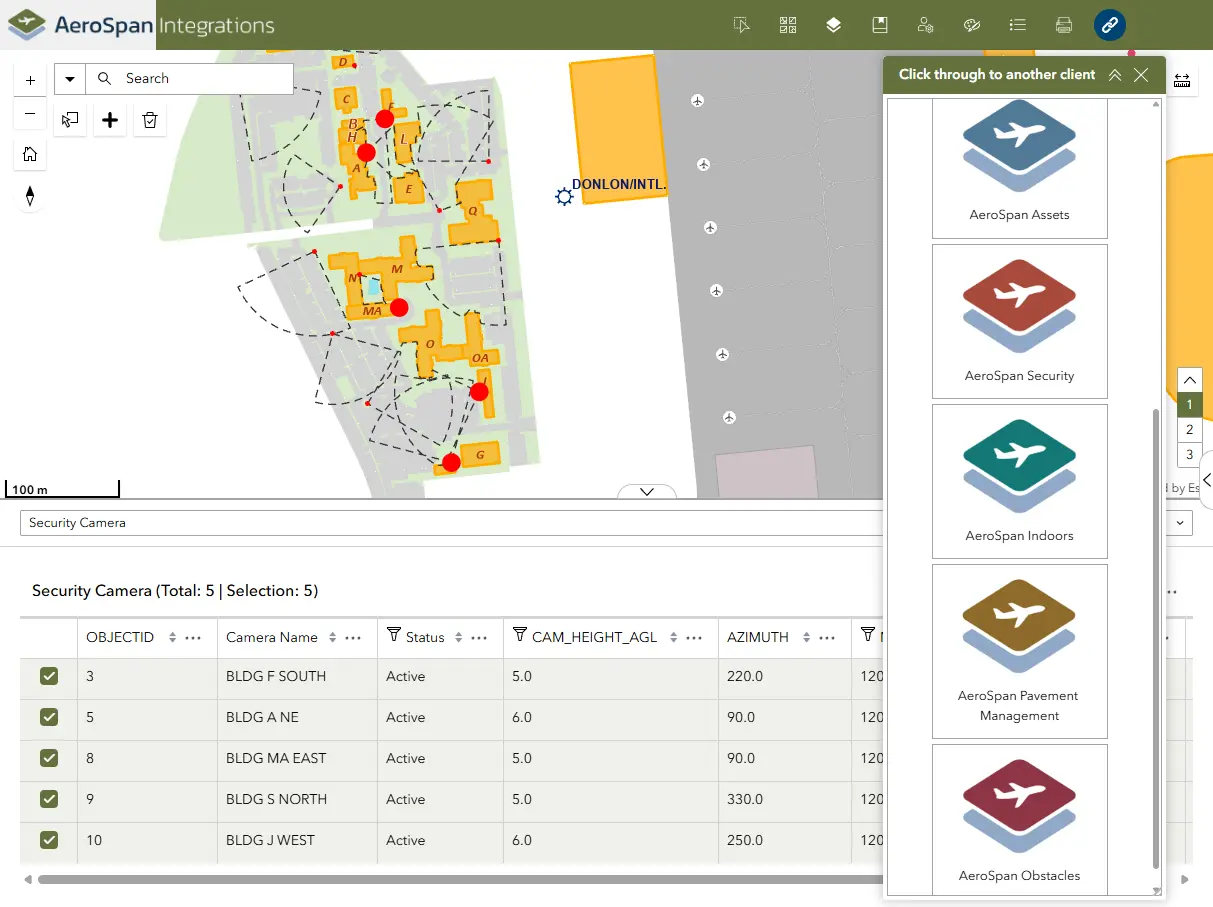Click the DONLON/INTL. airport marker
The height and width of the screenshot is (907, 1213).
coord(564,197)
